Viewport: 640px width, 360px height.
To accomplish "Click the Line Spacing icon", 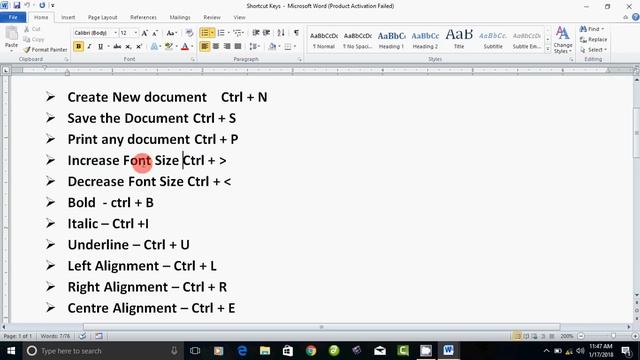I will tap(253, 47).
